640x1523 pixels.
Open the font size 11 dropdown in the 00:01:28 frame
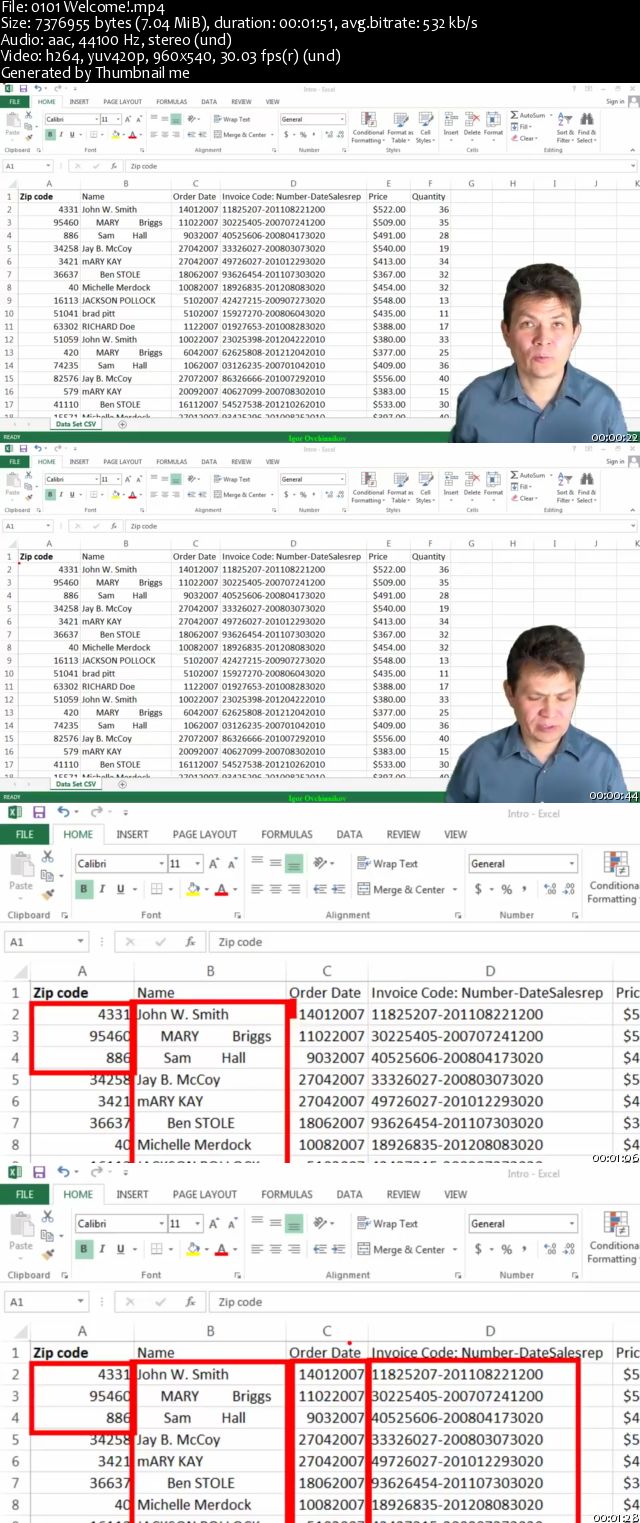click(x=200, y=1224)
